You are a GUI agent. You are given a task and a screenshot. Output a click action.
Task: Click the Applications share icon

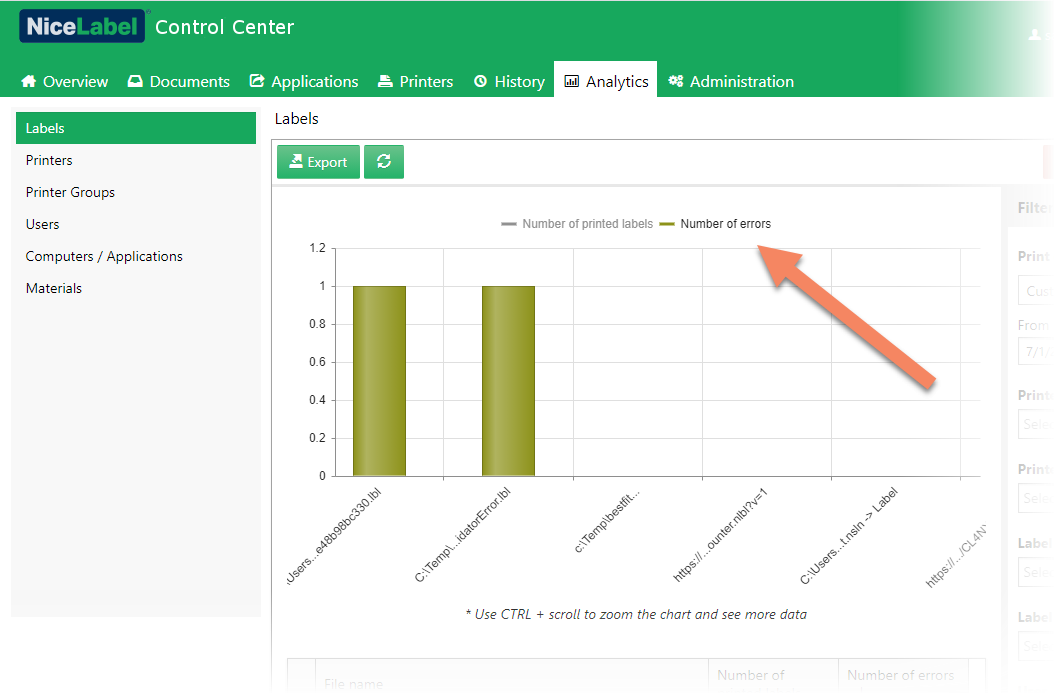257,81
